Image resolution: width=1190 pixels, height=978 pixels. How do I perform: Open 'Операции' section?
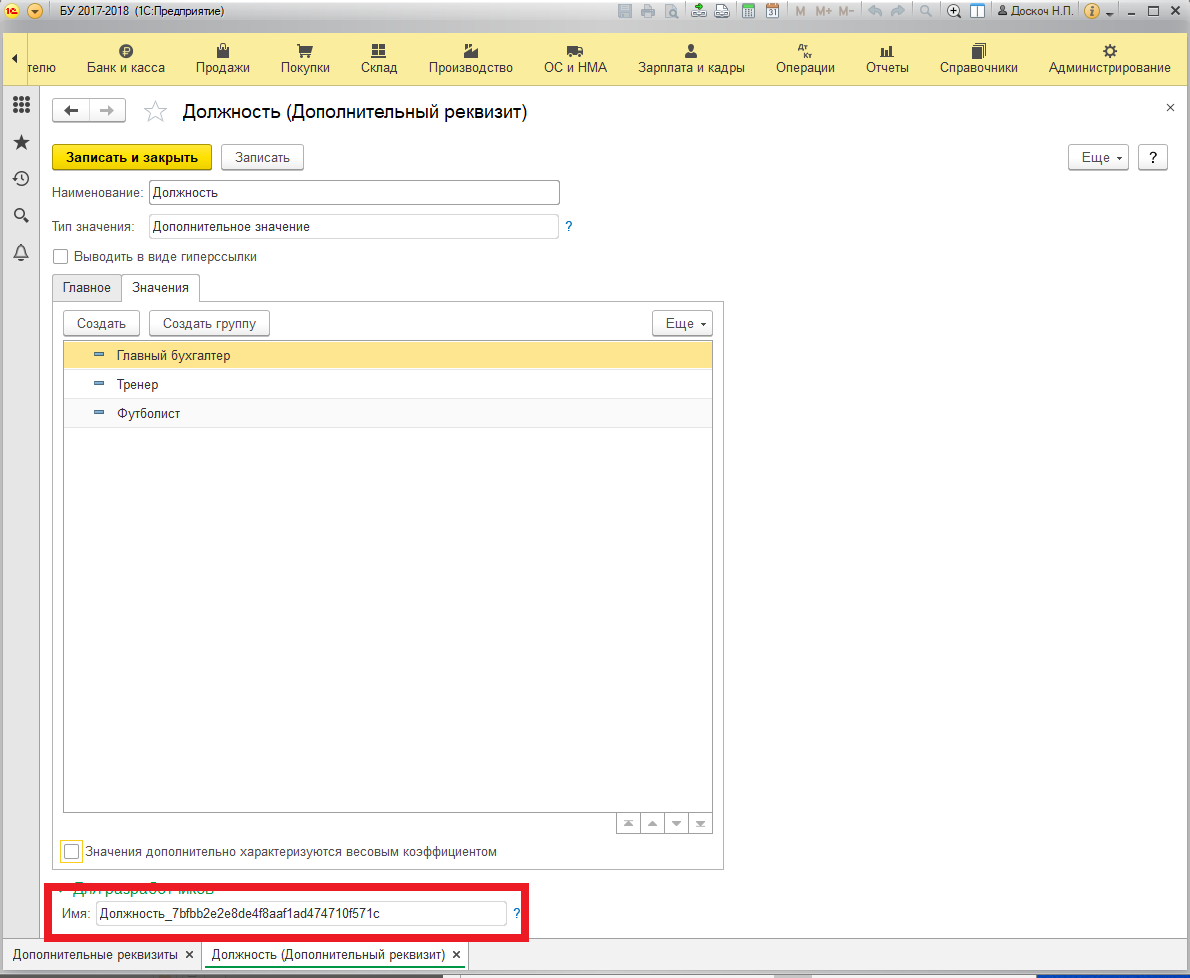click(805, 59)
